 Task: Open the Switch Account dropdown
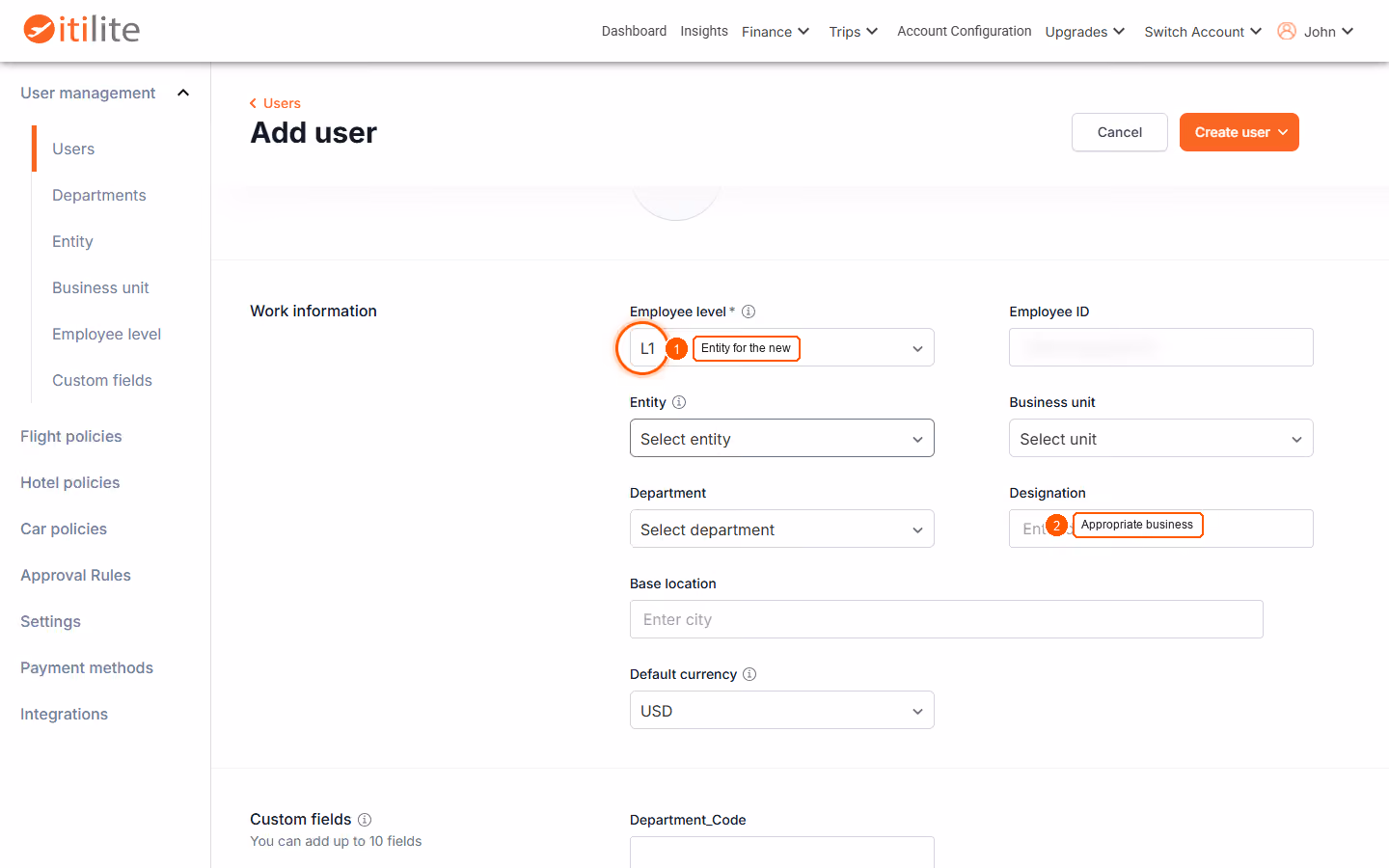tap(1203, 32)
